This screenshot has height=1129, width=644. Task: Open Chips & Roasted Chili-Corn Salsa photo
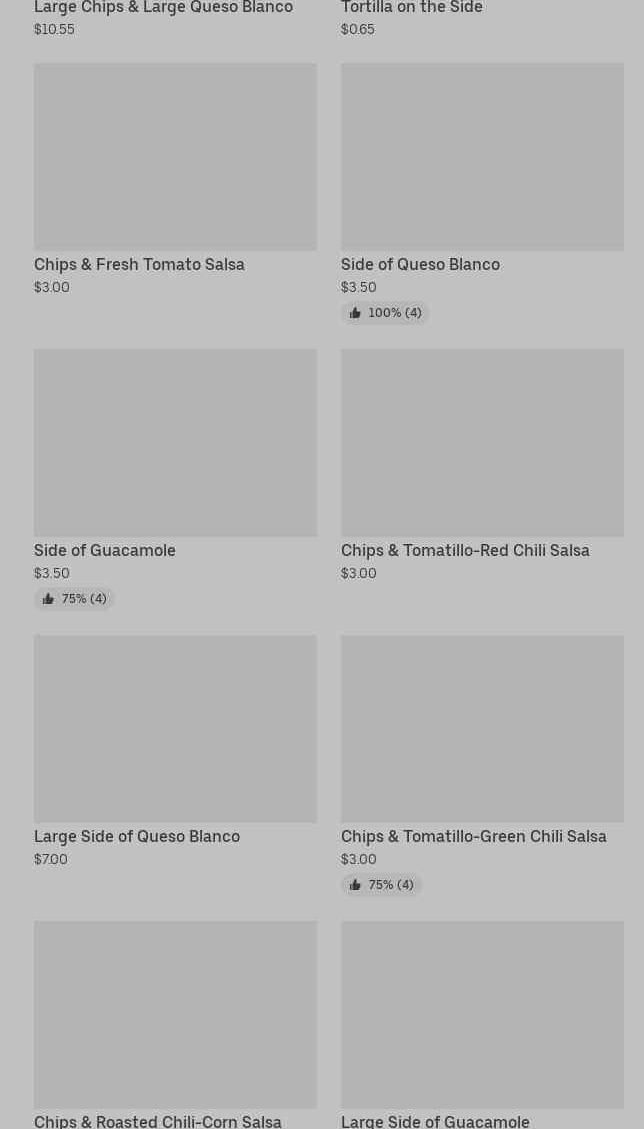click(x=175, y=1015)
